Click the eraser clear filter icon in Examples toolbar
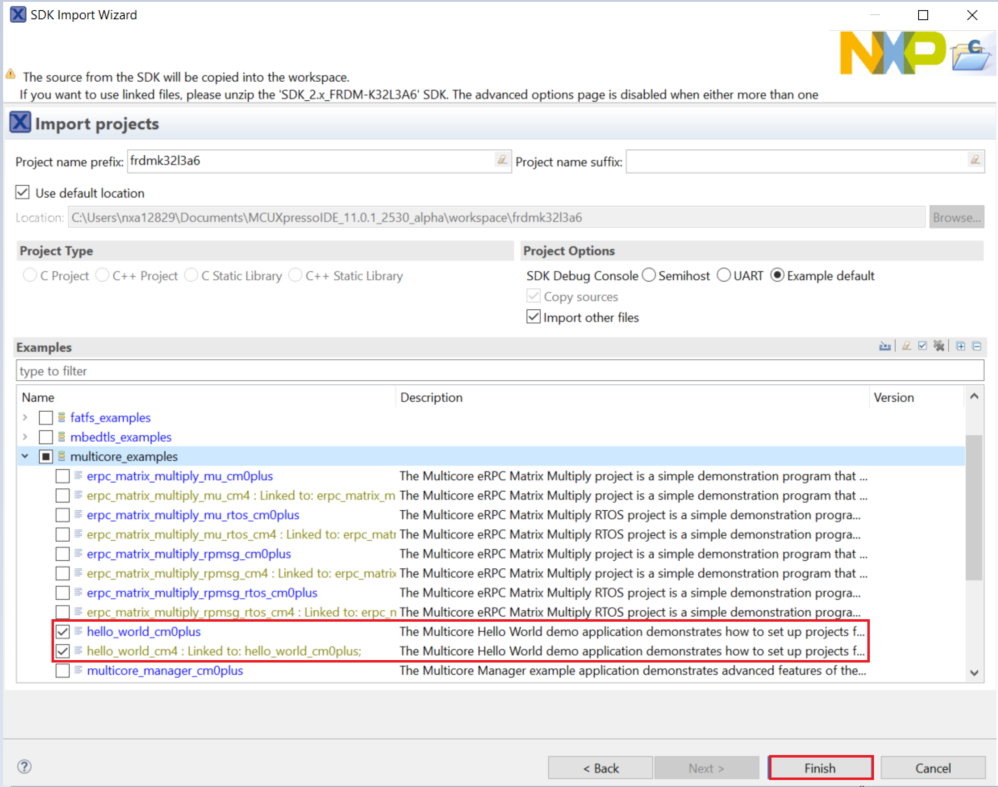This screenshot has width=998, height=787. (906, 347)
